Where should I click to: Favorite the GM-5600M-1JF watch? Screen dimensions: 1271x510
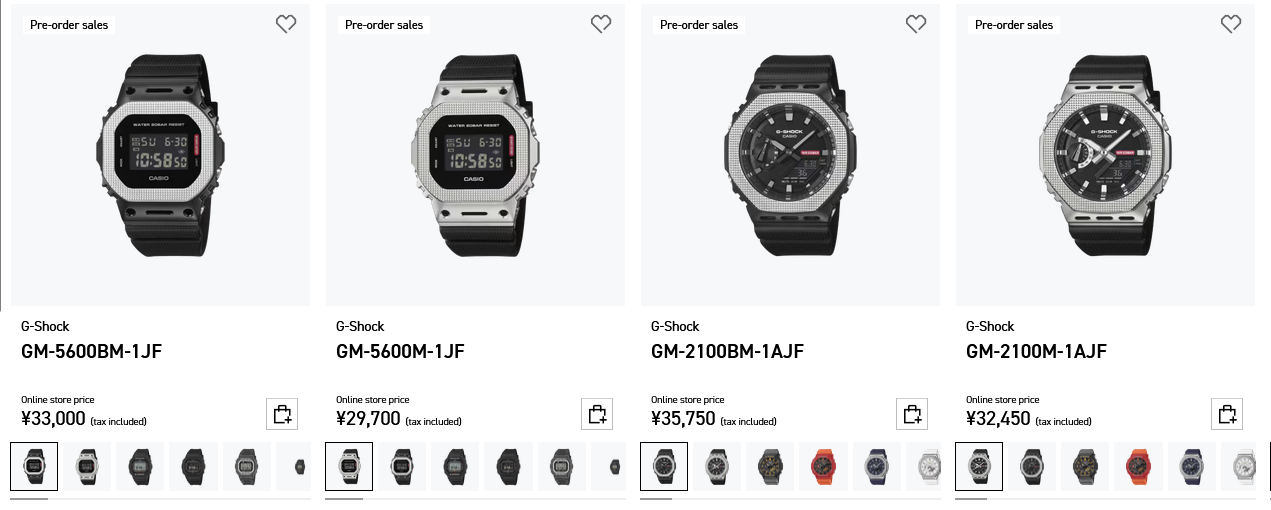601,24
